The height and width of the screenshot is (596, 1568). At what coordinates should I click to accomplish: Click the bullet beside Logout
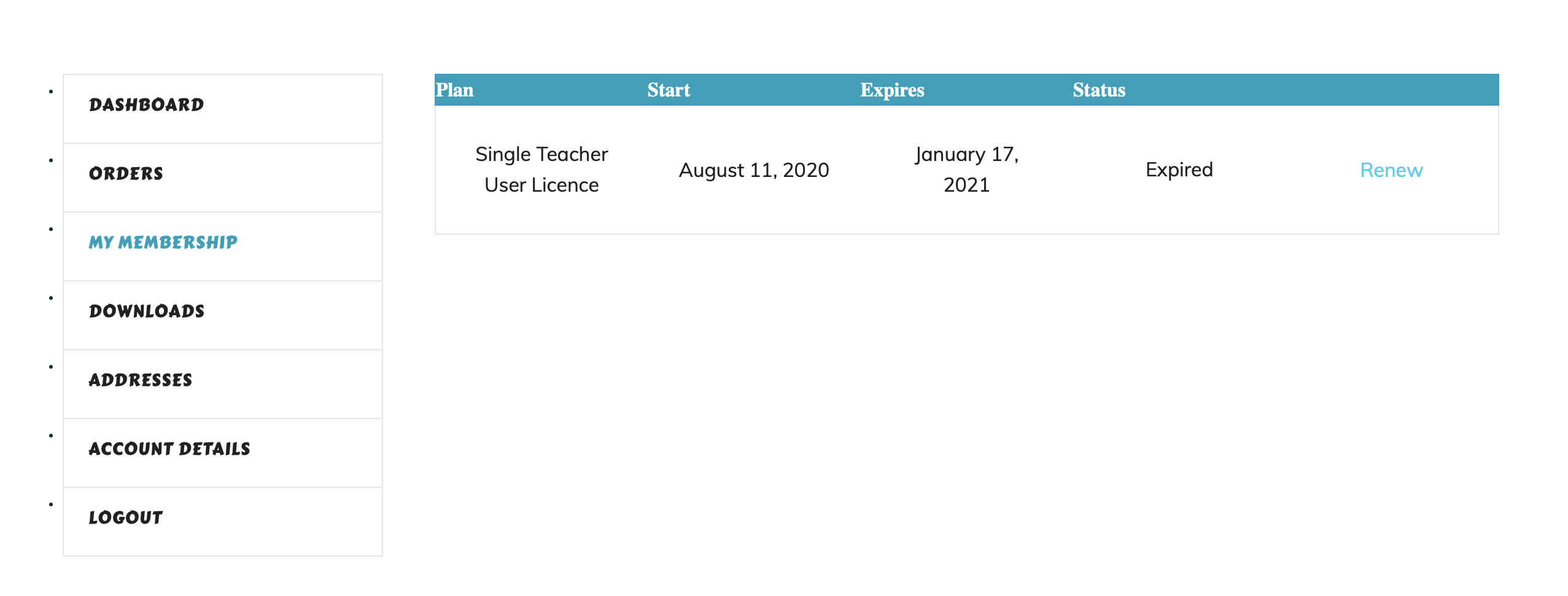tap(51, 505)
